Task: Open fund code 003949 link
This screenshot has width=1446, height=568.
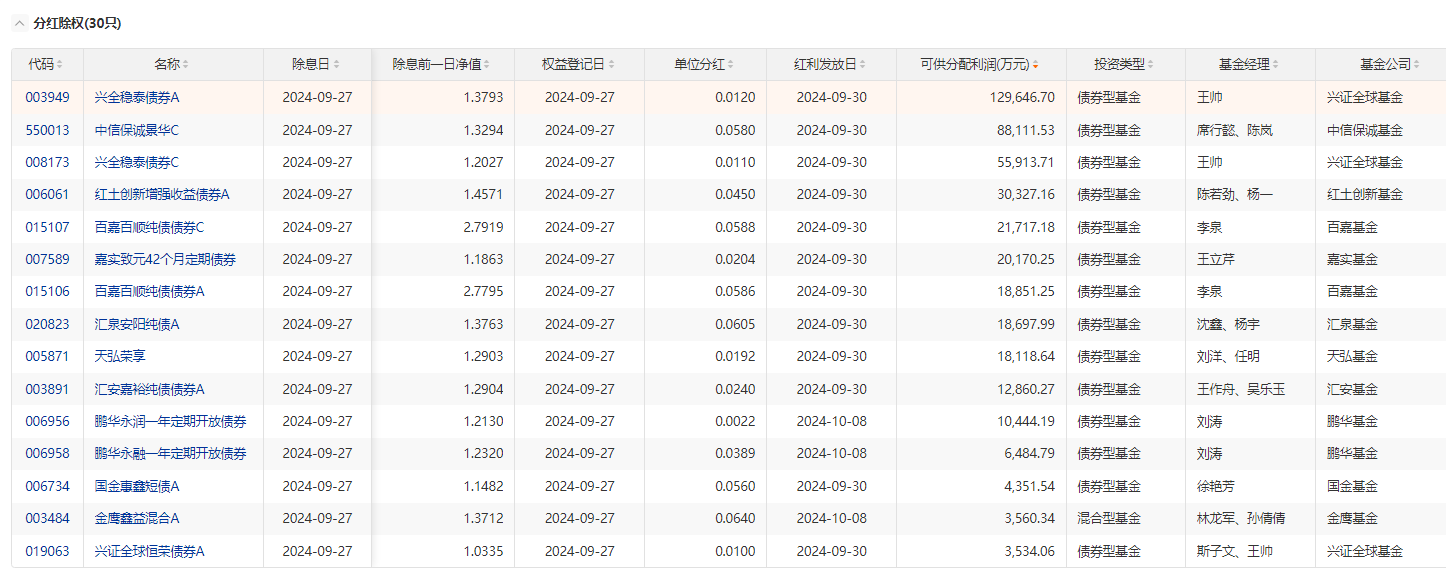Action: [x=47, y=97]
